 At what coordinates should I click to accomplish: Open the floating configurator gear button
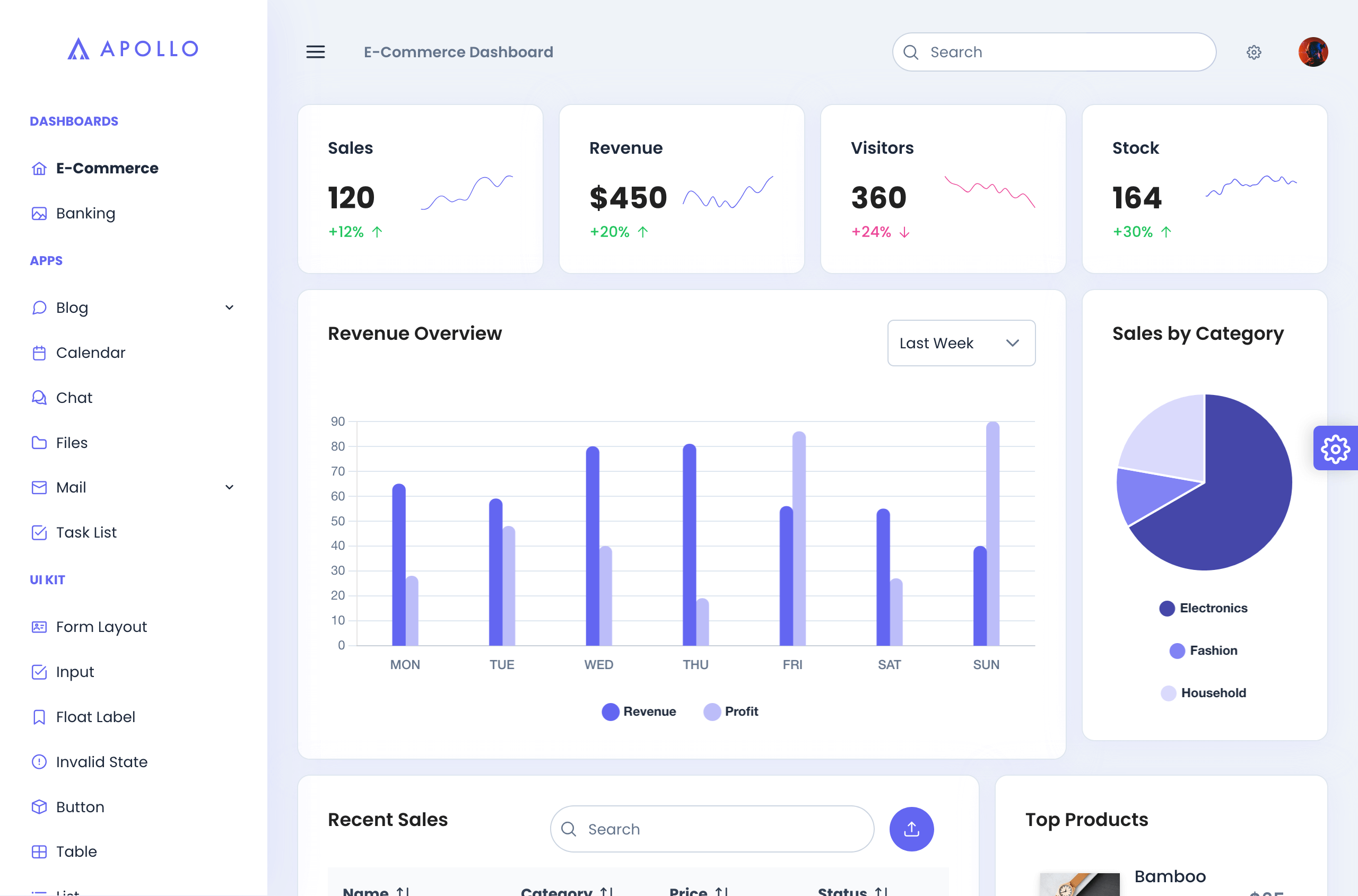coord(1335,449)
